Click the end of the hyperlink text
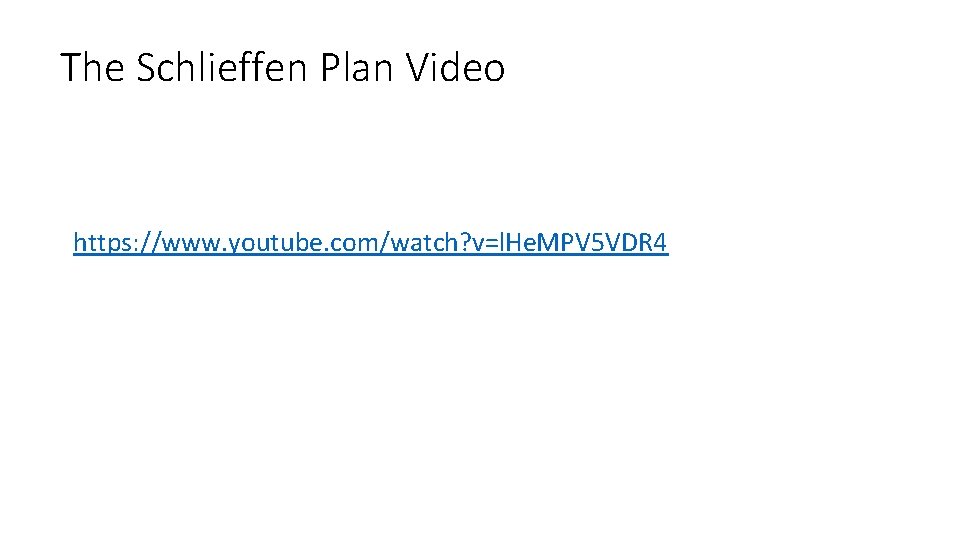Image resolution: width=960 pixels, height=540 pixels. (667, 243)
